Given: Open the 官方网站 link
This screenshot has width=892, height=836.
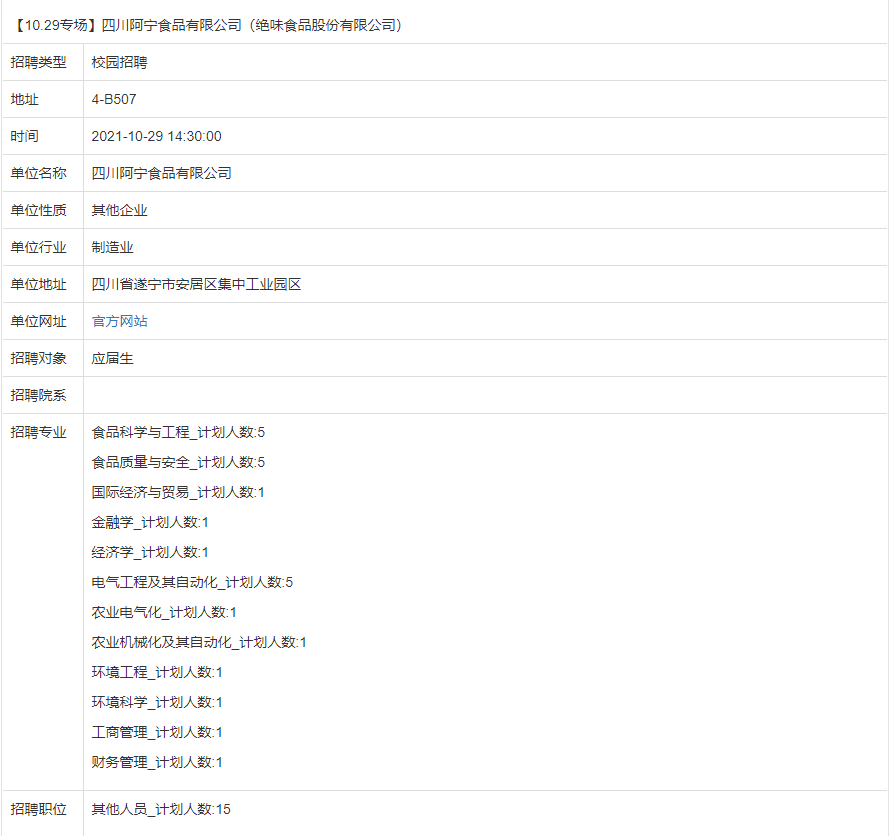Looking at the screenshot, I should click(x=120, y=321).
